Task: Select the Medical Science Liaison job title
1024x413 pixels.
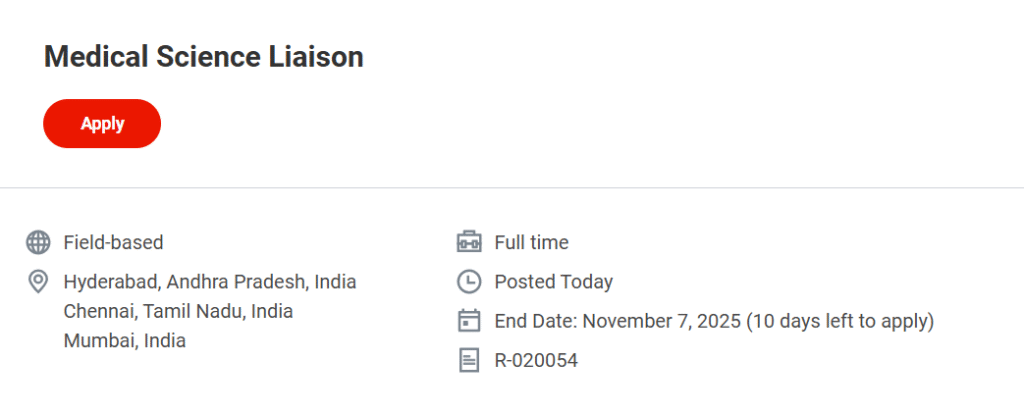Action: [203, 57]
